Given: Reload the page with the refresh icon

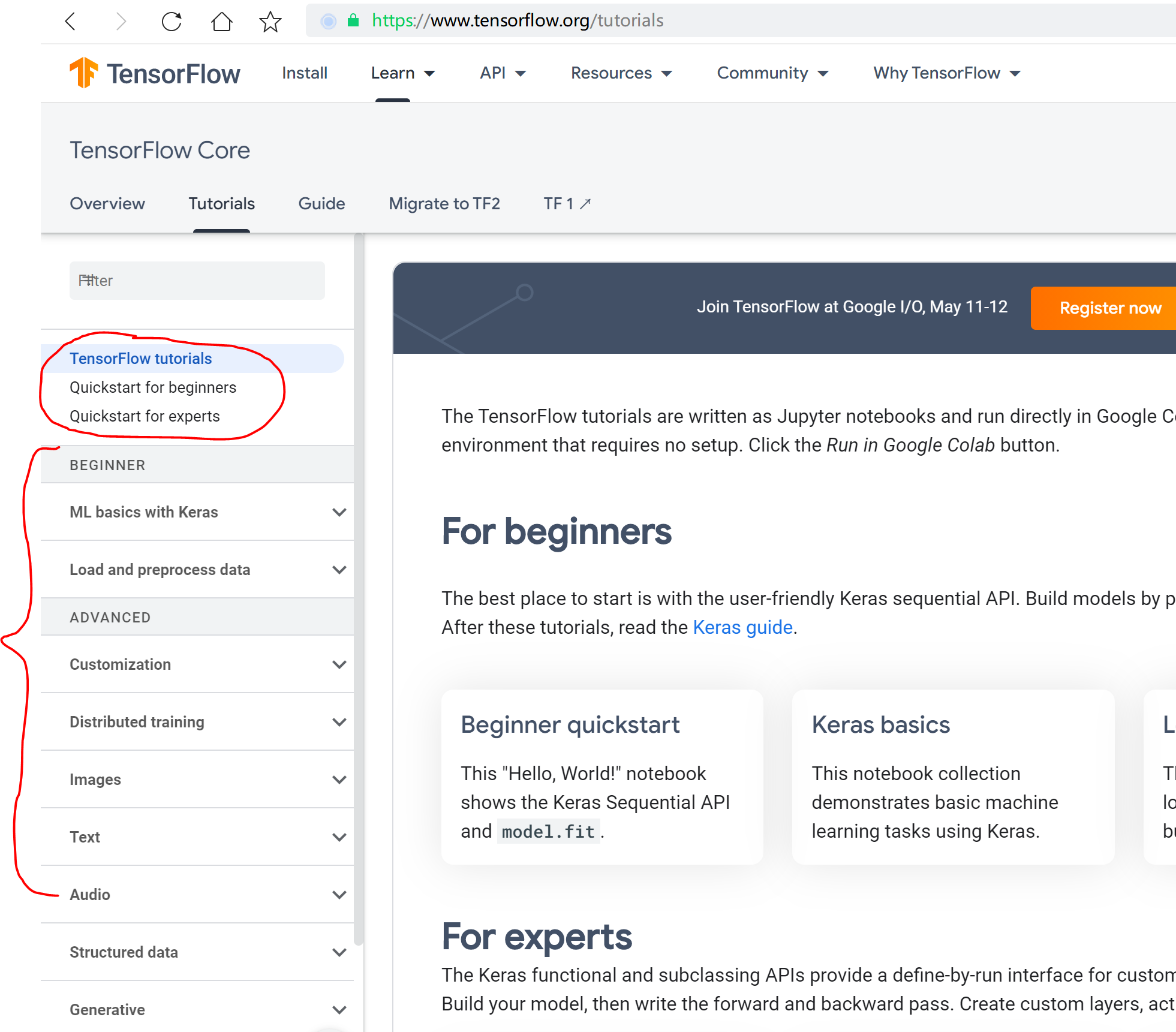Looking at the screenshot, I should click(x=172, y=22).
